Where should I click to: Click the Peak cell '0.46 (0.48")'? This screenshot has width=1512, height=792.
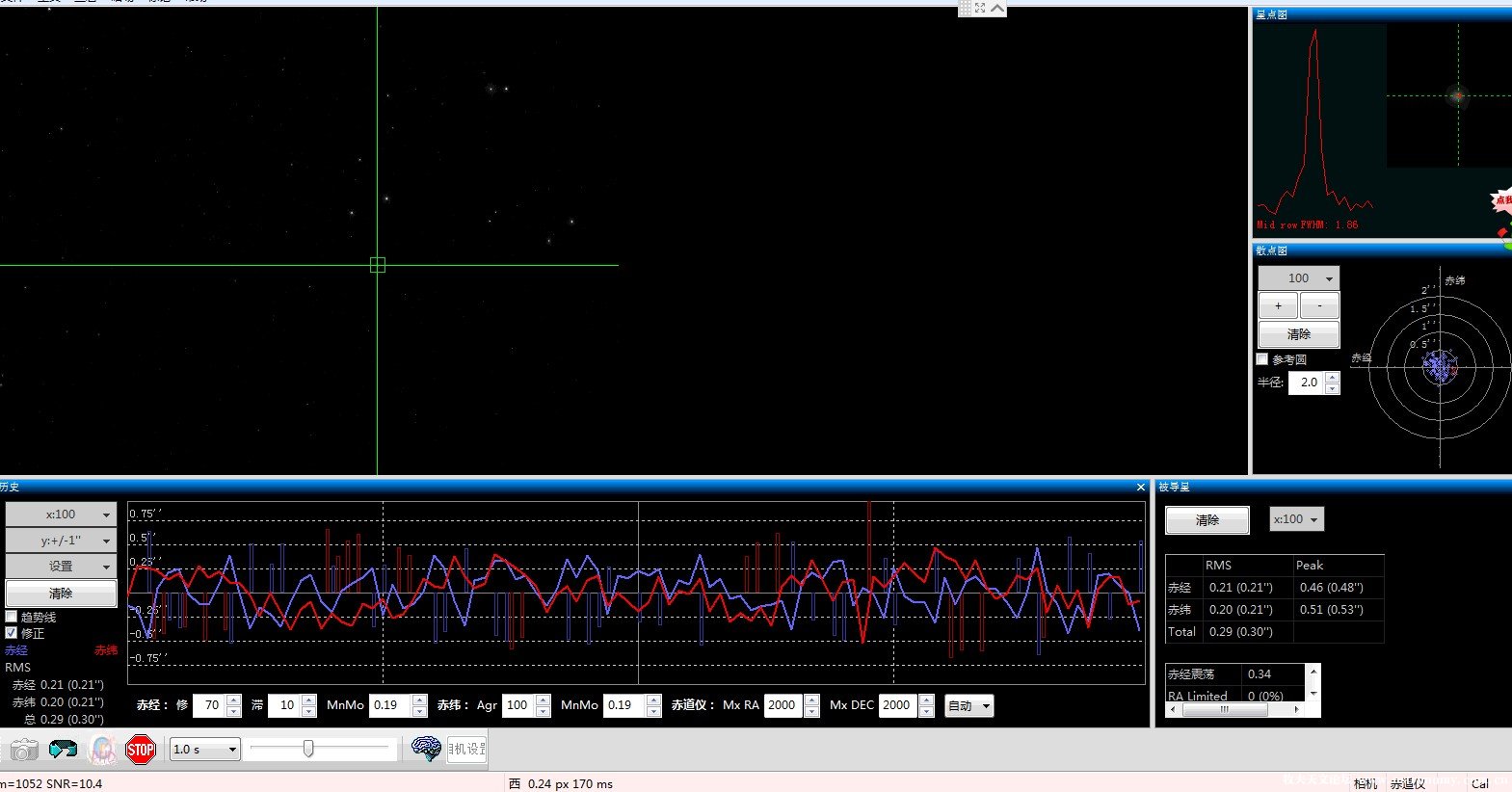point(1331,588)
